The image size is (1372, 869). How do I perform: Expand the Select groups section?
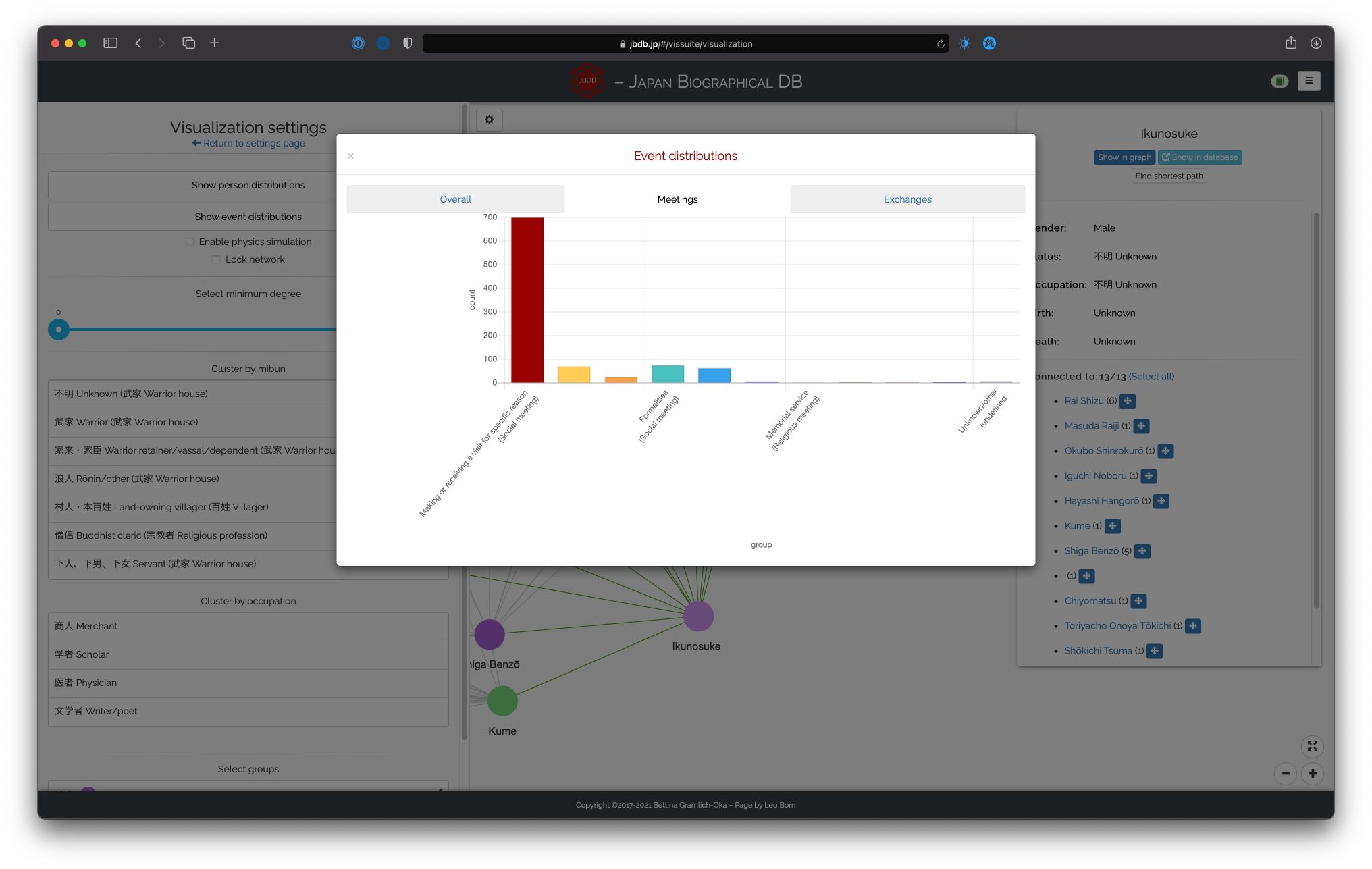pos(248,768)
